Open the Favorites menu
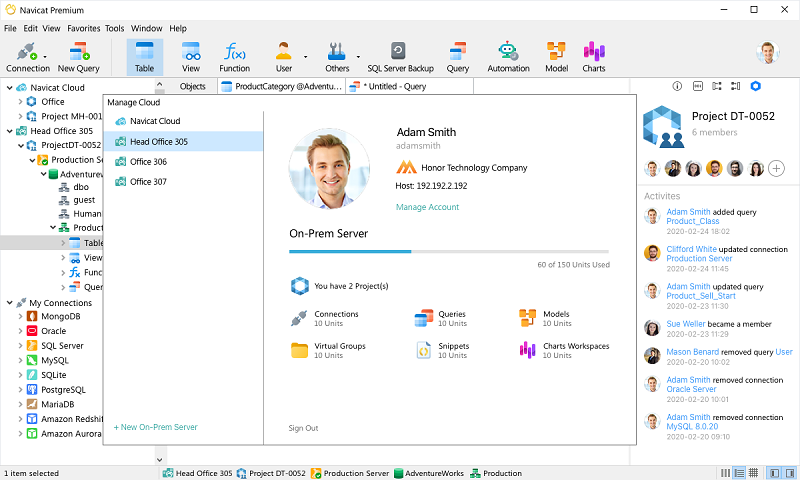800x480 pixels. pyautogui.click(x=83, y=29)
